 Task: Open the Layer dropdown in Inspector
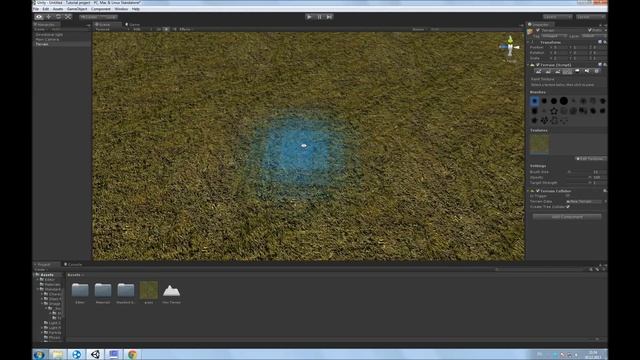click(x=594, y=36)
